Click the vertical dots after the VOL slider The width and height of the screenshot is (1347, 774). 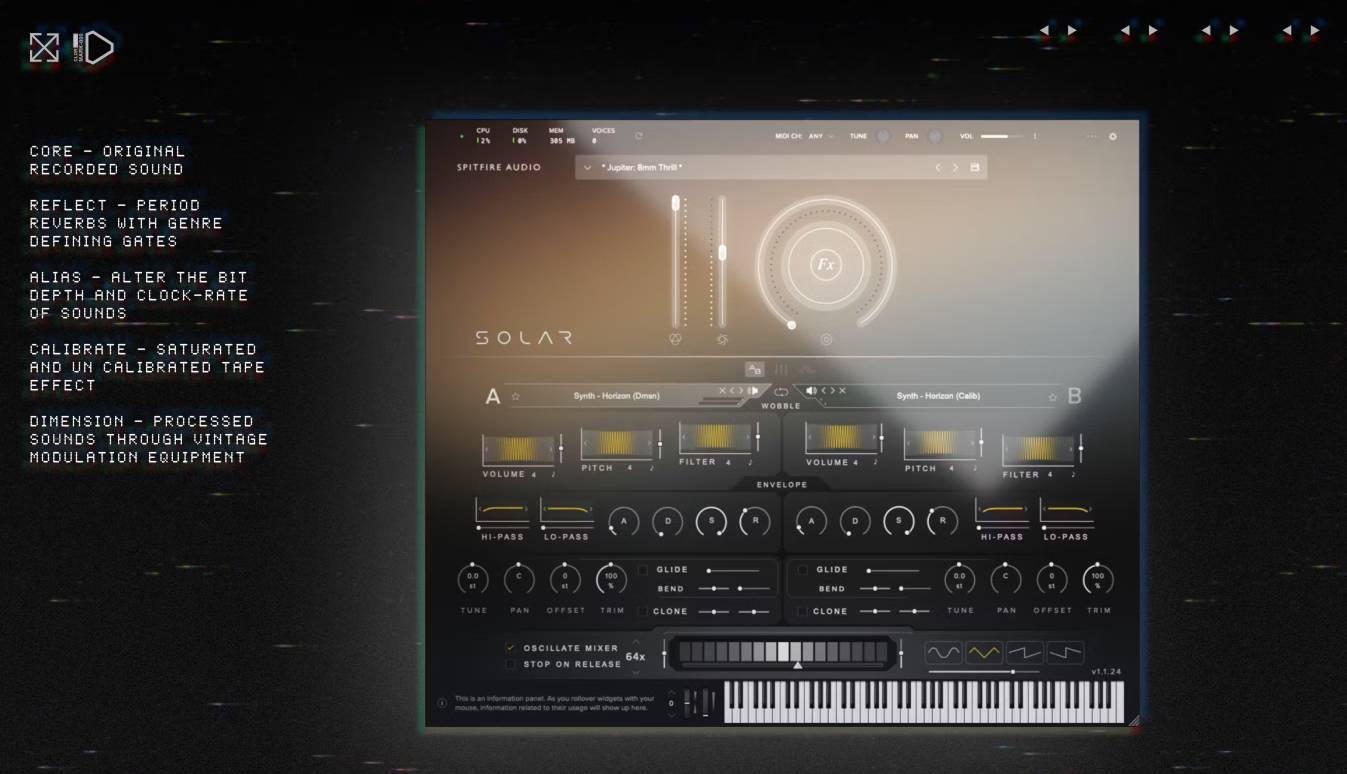point(1035,136)
